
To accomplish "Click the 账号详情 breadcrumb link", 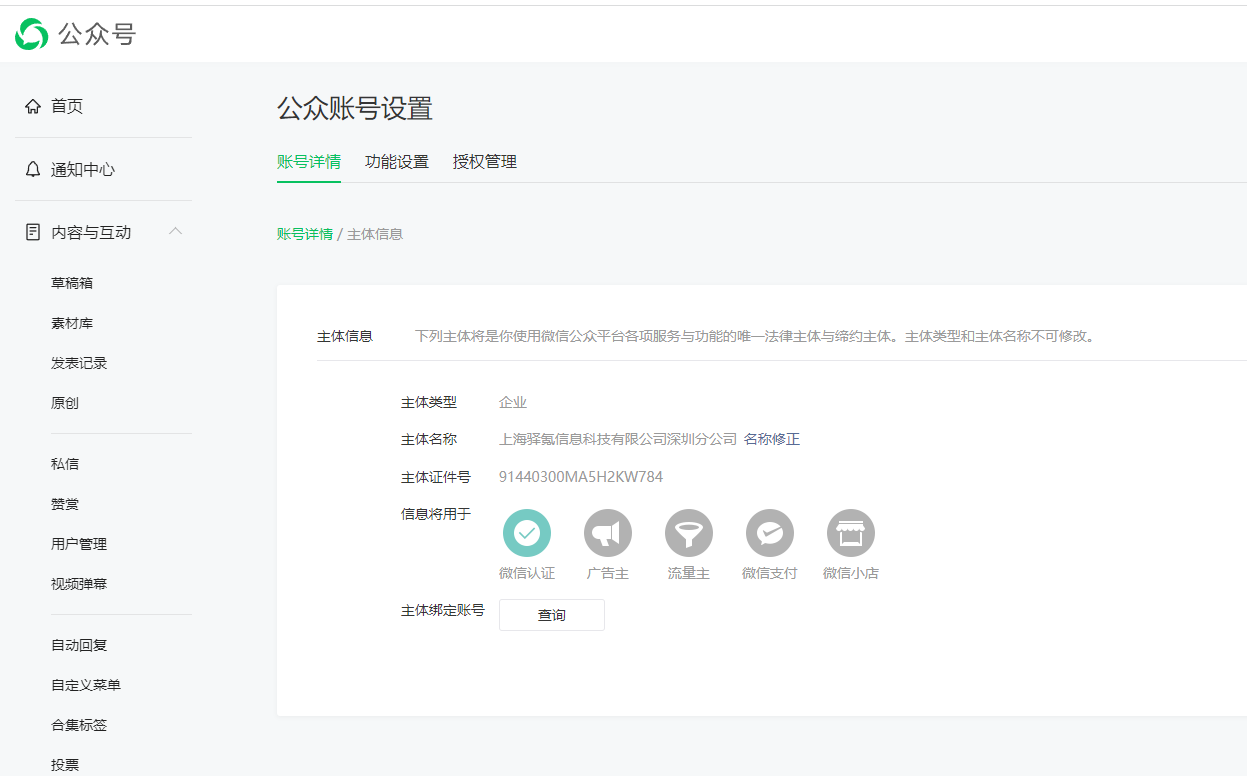I will click(305, 234).
